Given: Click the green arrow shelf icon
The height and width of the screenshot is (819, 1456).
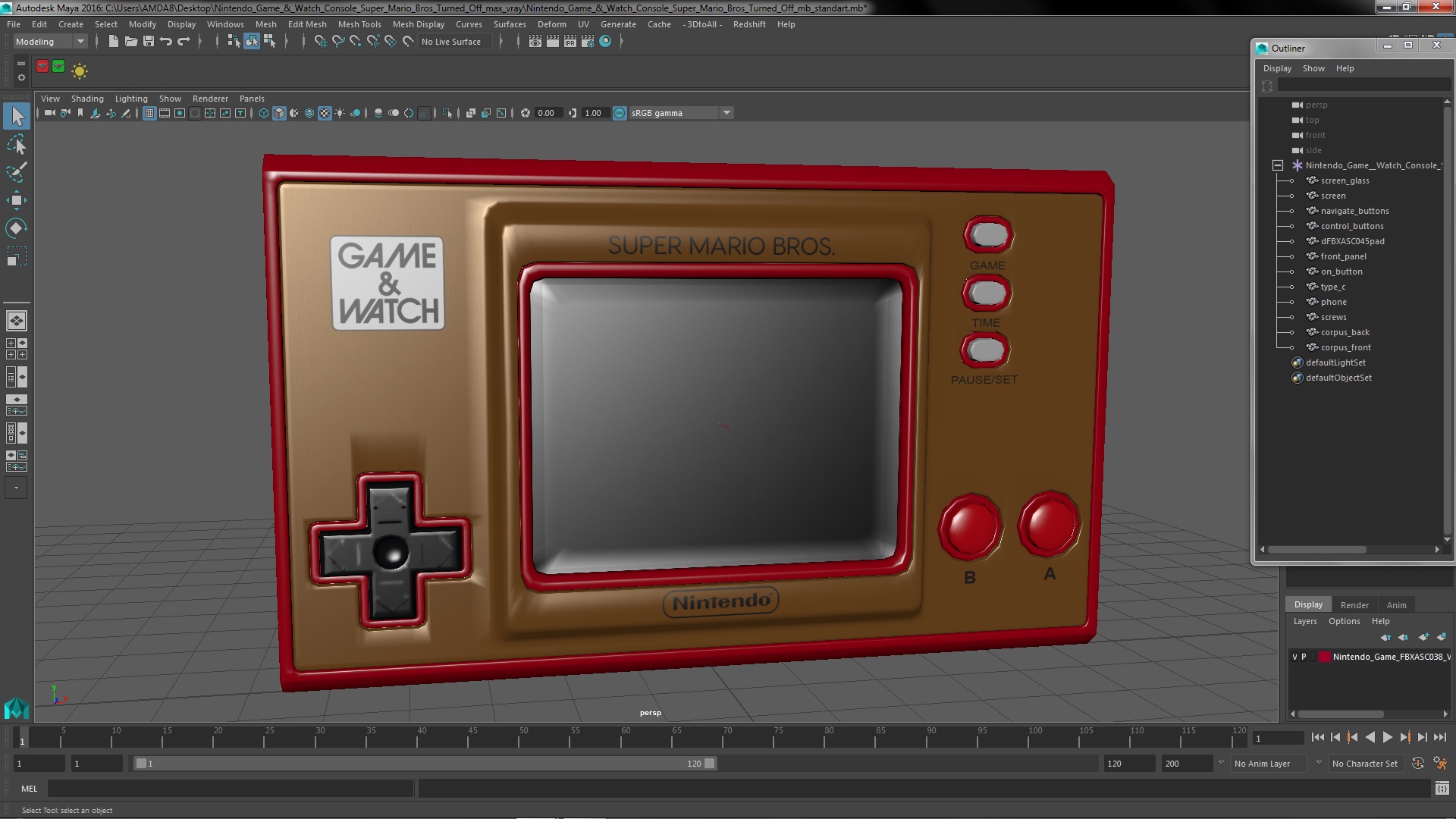Looking at the screenshot, I should tap(58, 67).
